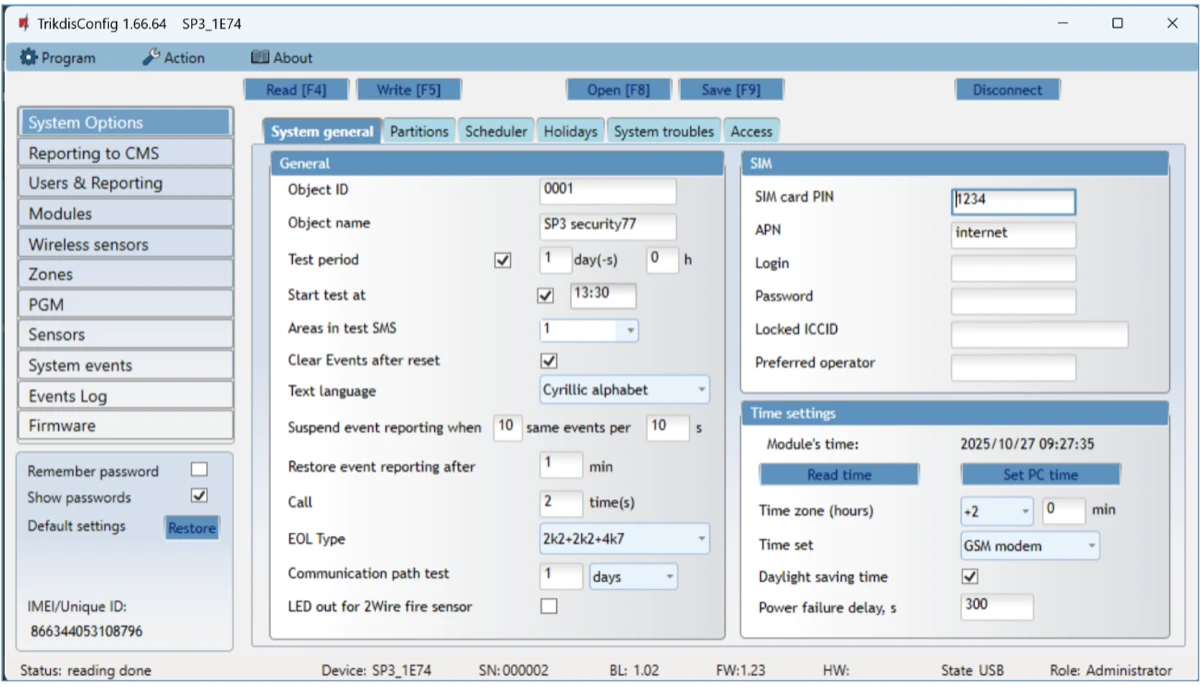This screenshot has width=1200, height=687.
Task: Enable LED out for 2Wire fire sensor
Action: [x=548, y=606]
